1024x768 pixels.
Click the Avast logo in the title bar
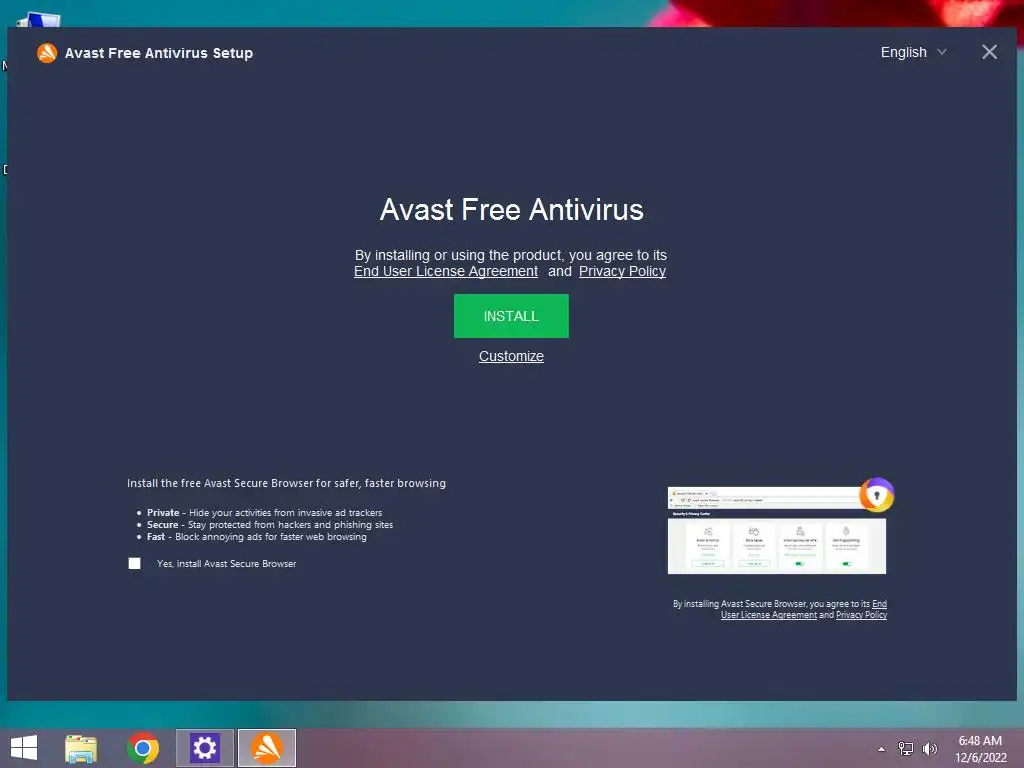click(x=47, y=53)
